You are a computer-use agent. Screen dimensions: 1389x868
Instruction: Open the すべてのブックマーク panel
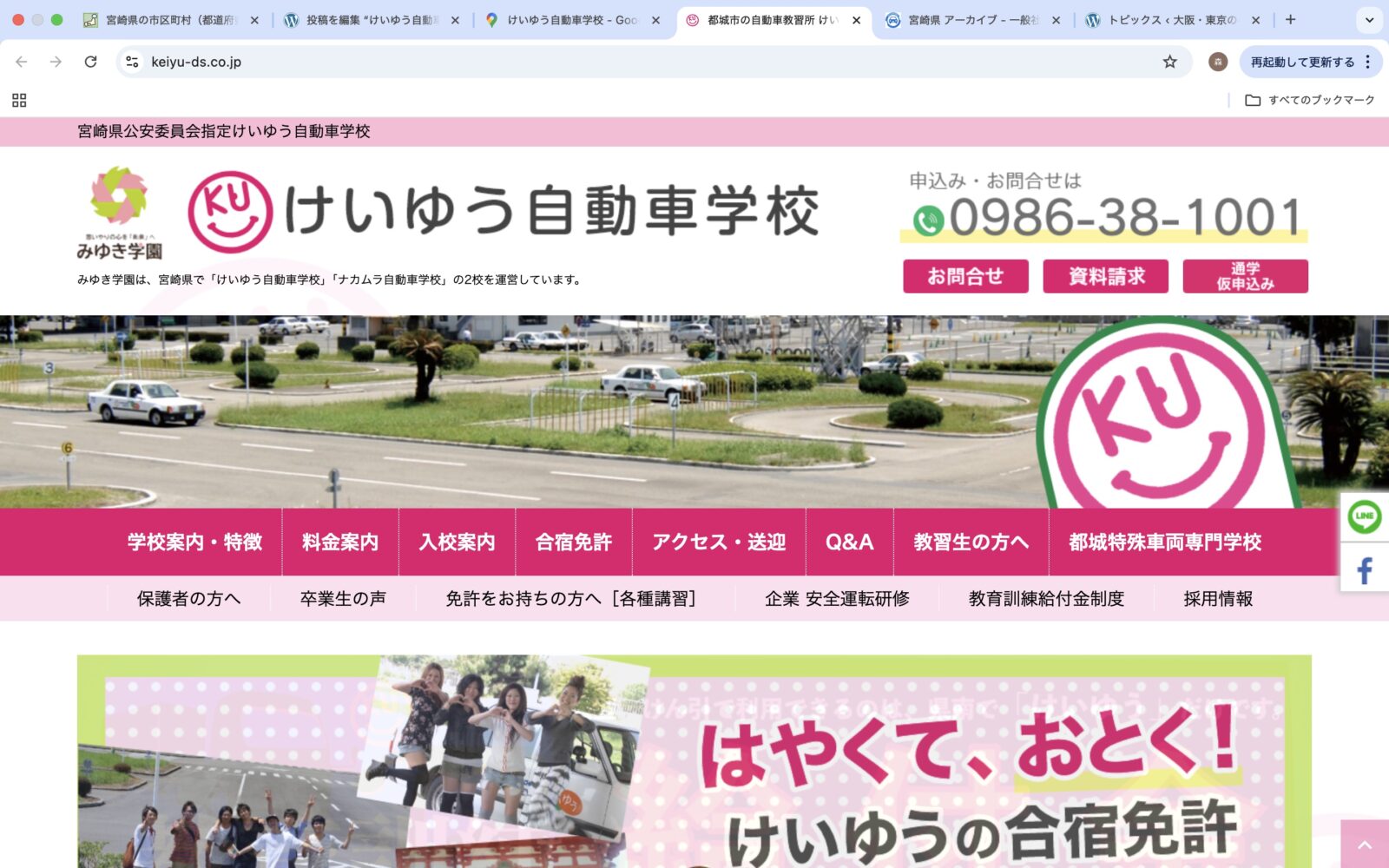pyautogui.click(x=1309, y=101)
